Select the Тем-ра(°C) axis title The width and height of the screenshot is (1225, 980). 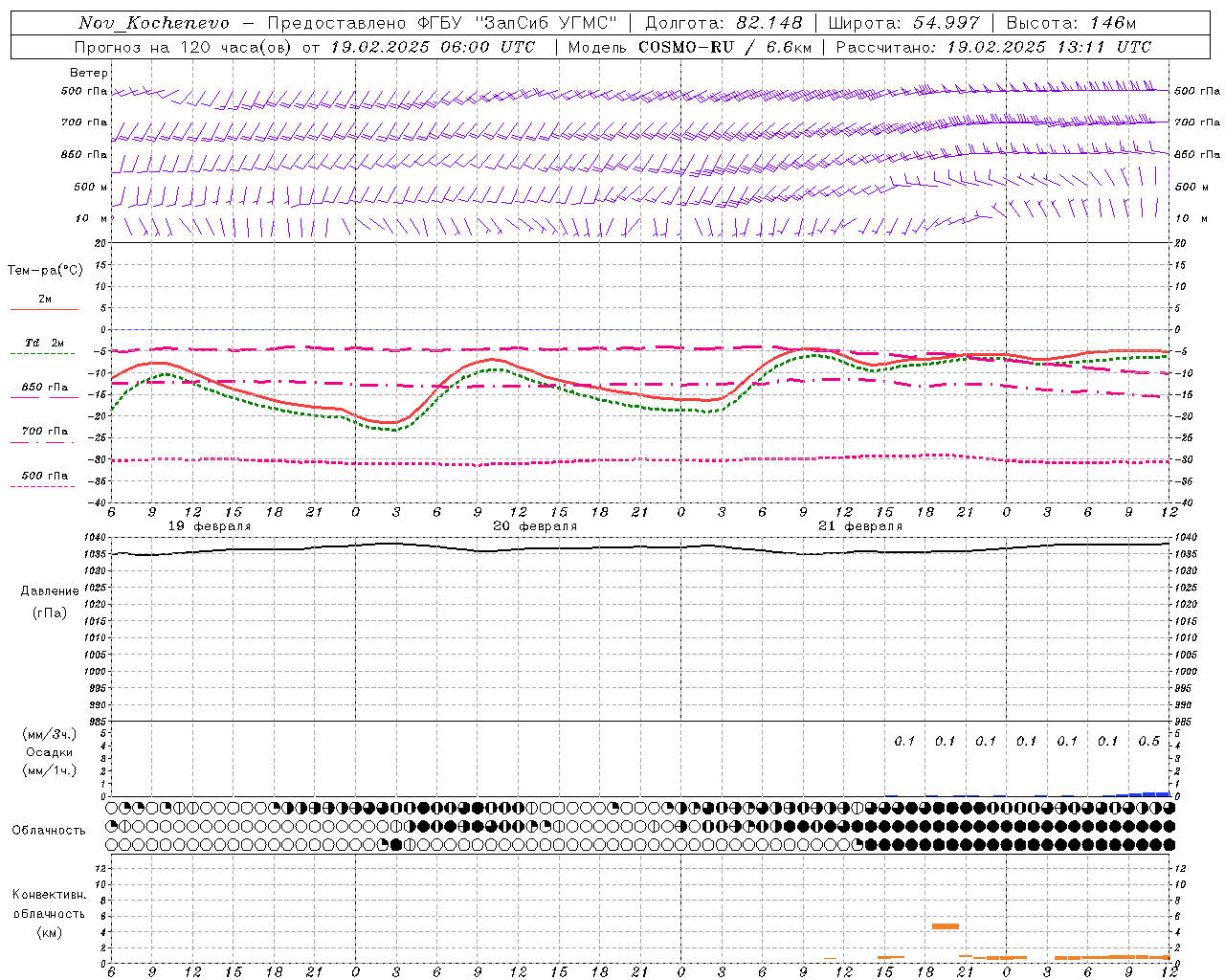click(45, 271)
